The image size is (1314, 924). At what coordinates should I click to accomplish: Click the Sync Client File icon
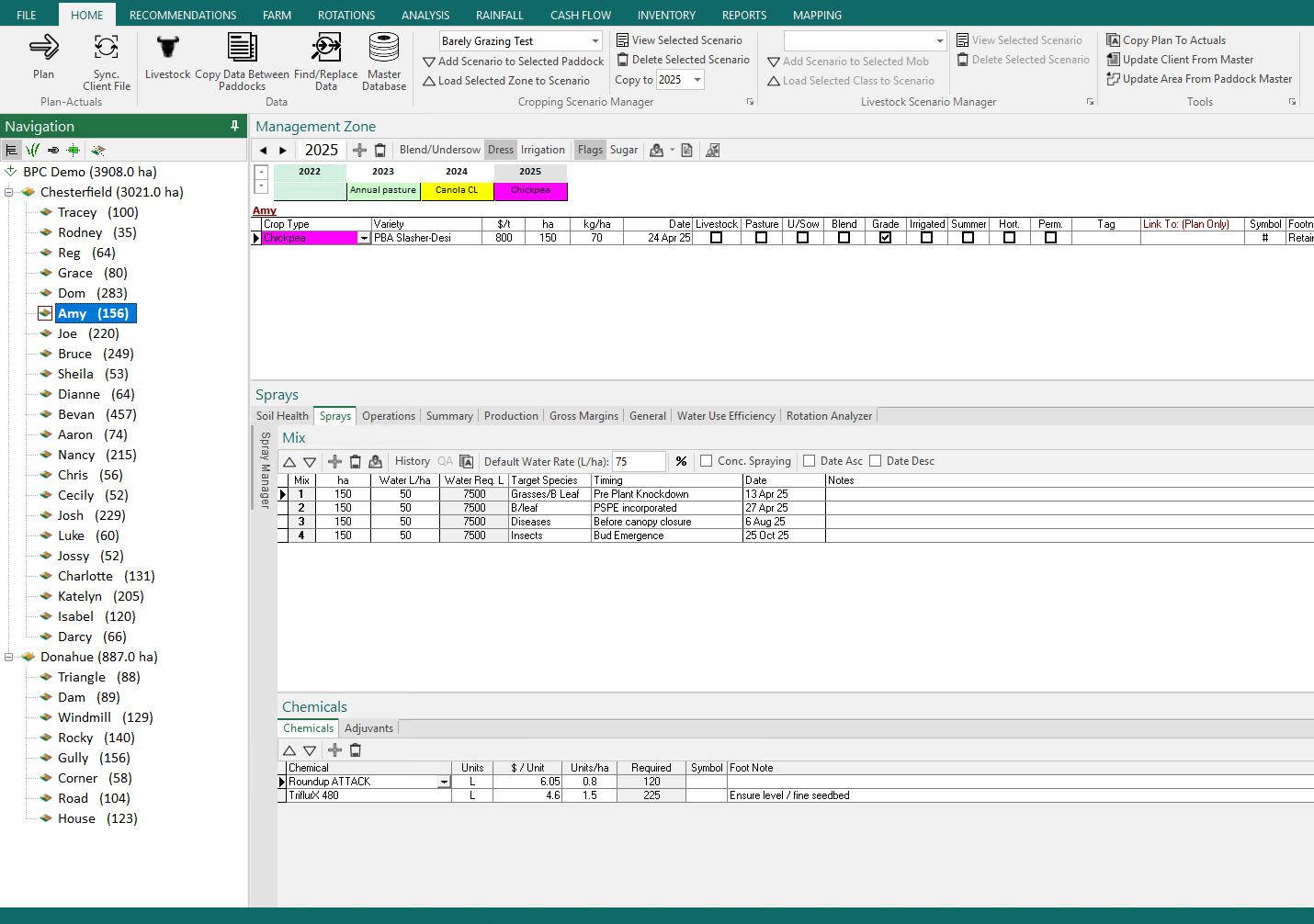[x=106, y=48]
